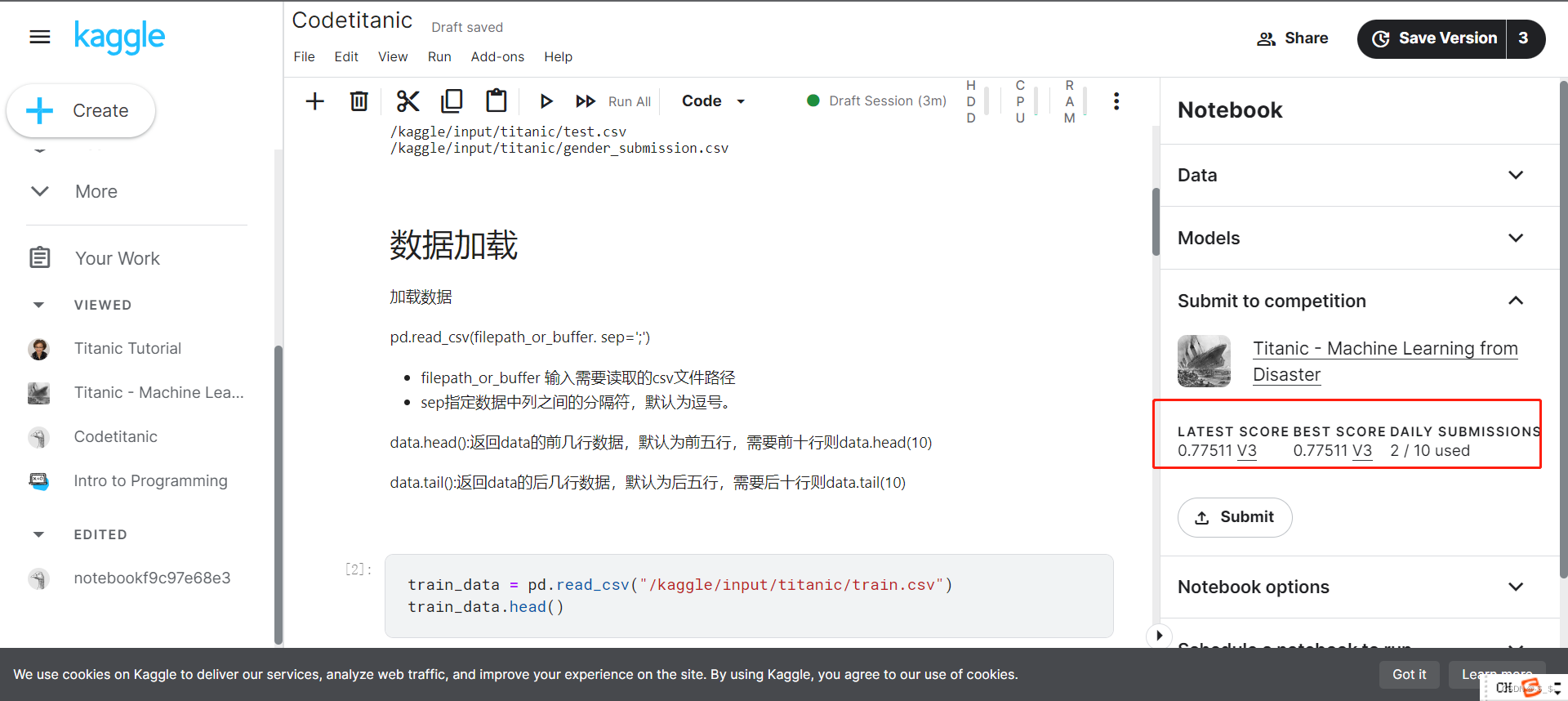Open version history number 3

(x=1525, y=38)
